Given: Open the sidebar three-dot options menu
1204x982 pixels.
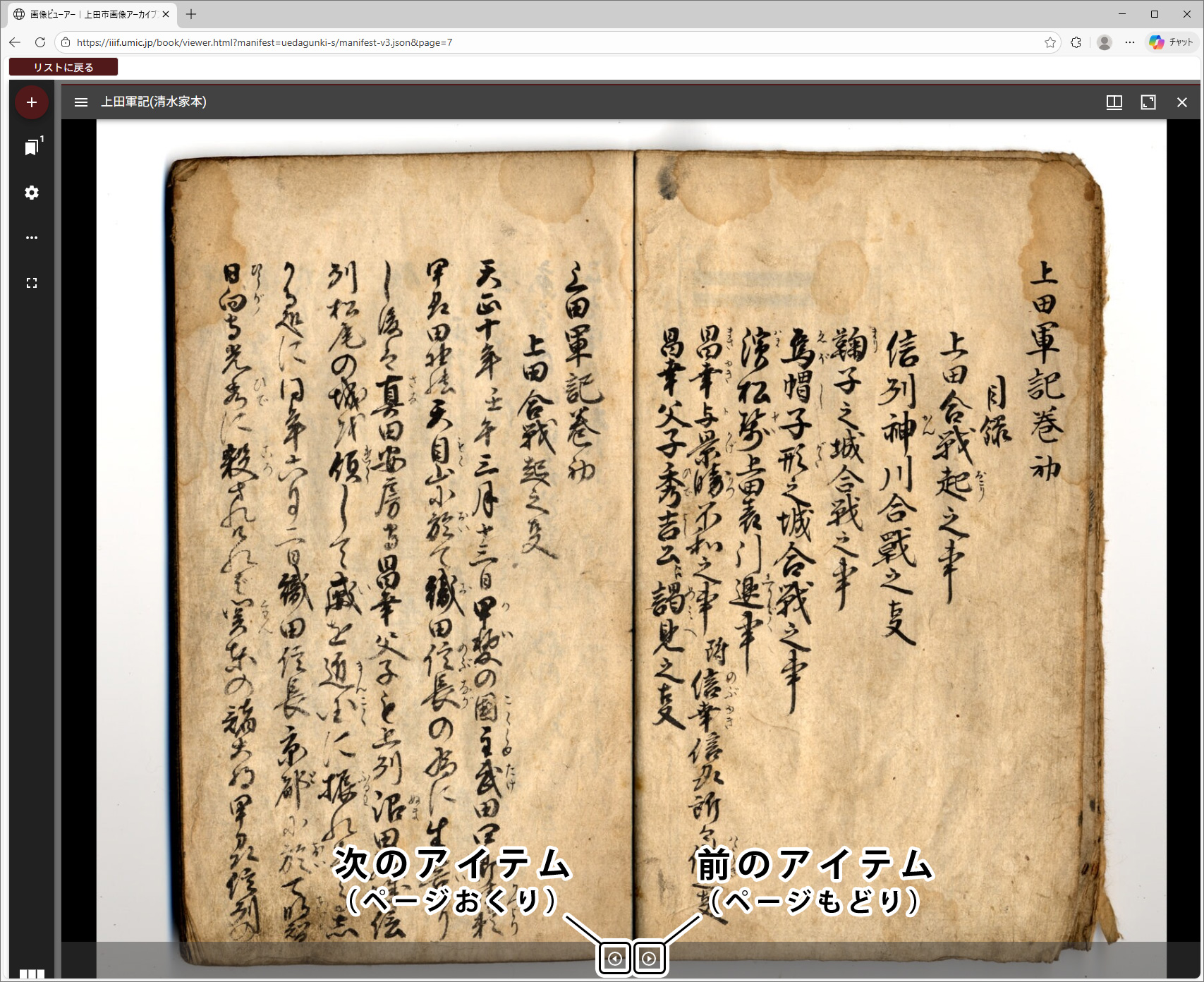Looking at the screenshot, I should point(32,238).
